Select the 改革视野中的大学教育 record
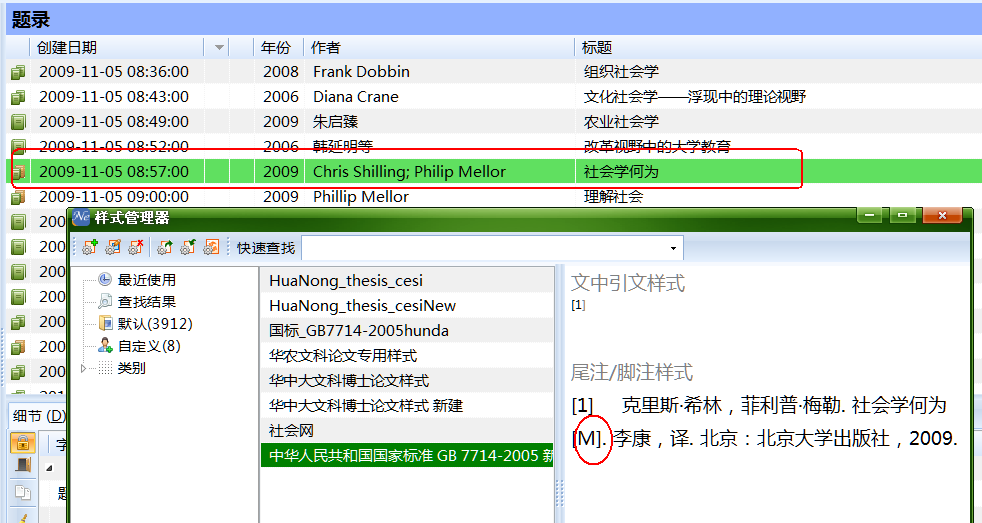This screenshot has height=523, width=982. coord(658,147)
